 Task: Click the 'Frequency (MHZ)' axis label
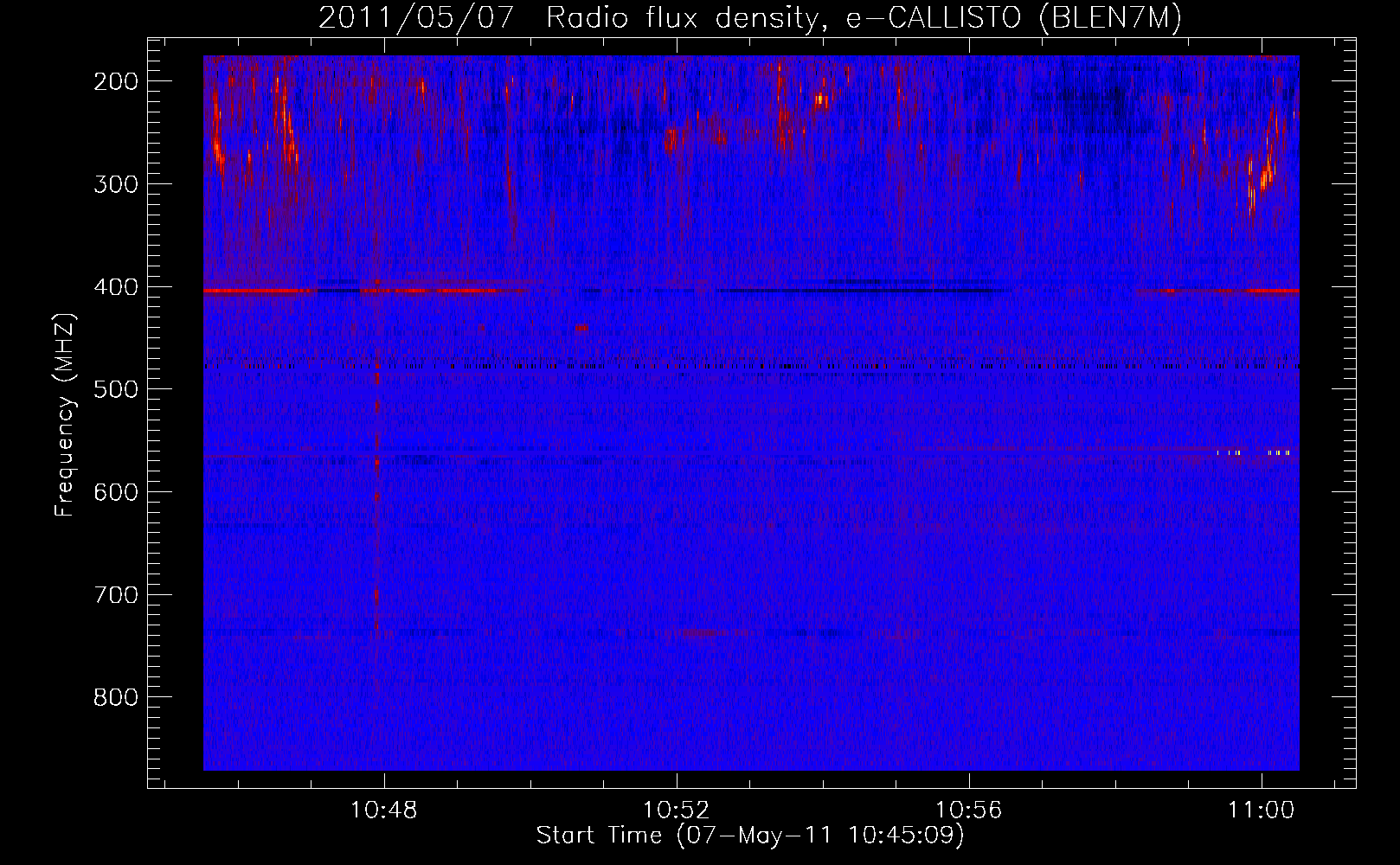pos(65,414)
